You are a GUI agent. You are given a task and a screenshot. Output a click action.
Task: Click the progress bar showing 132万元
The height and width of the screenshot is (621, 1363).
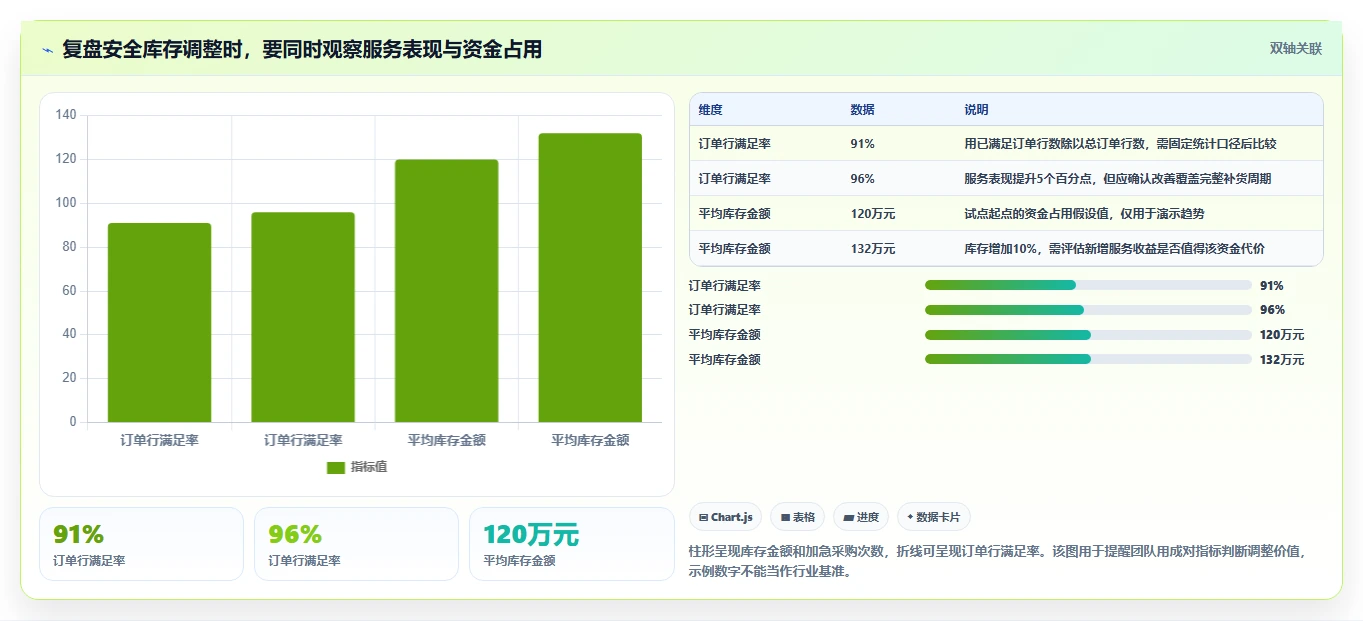[1088, 359]
